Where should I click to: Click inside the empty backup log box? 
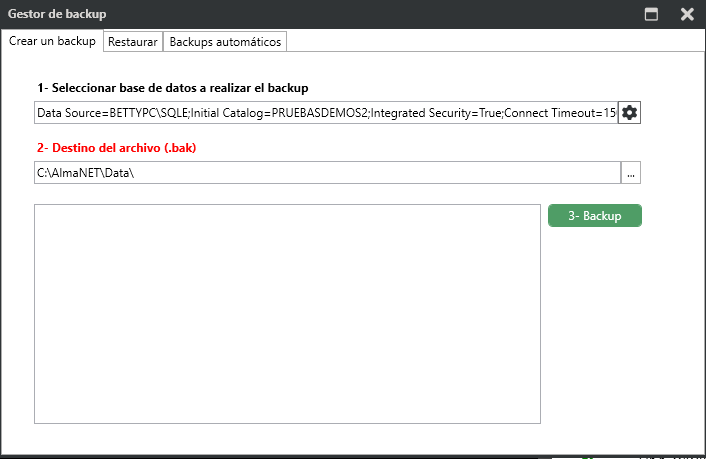[x=287, y=314]
